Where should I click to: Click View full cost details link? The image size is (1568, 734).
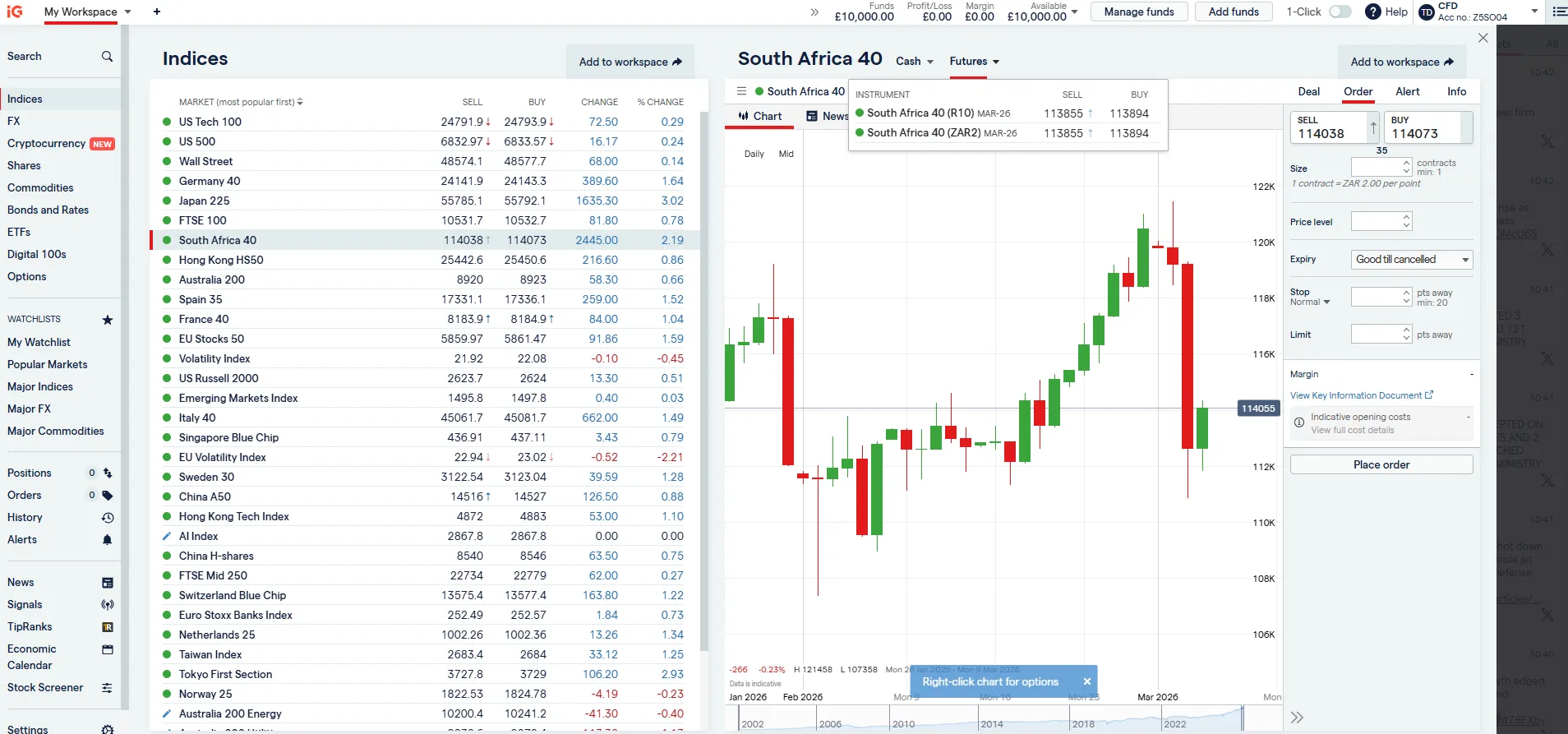click(x=1352, y=431)
